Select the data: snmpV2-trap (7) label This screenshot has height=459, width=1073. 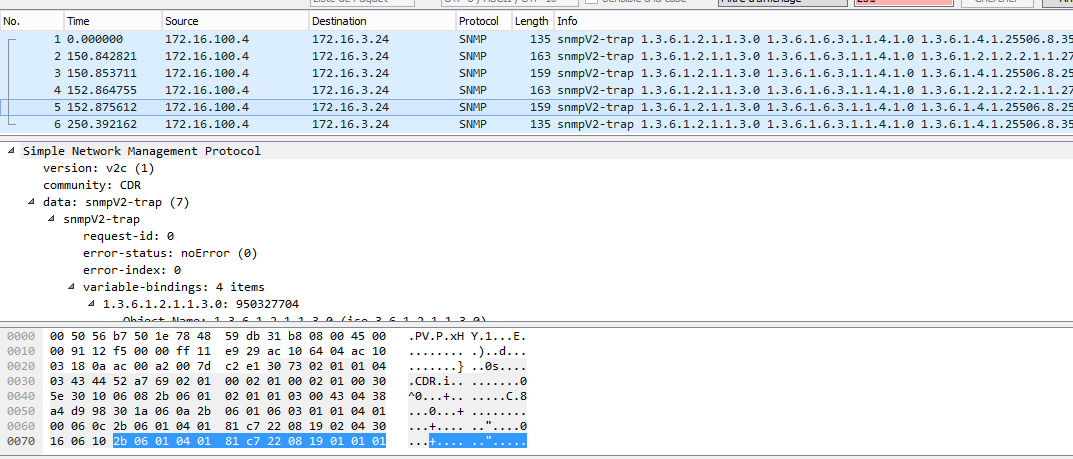116,202
